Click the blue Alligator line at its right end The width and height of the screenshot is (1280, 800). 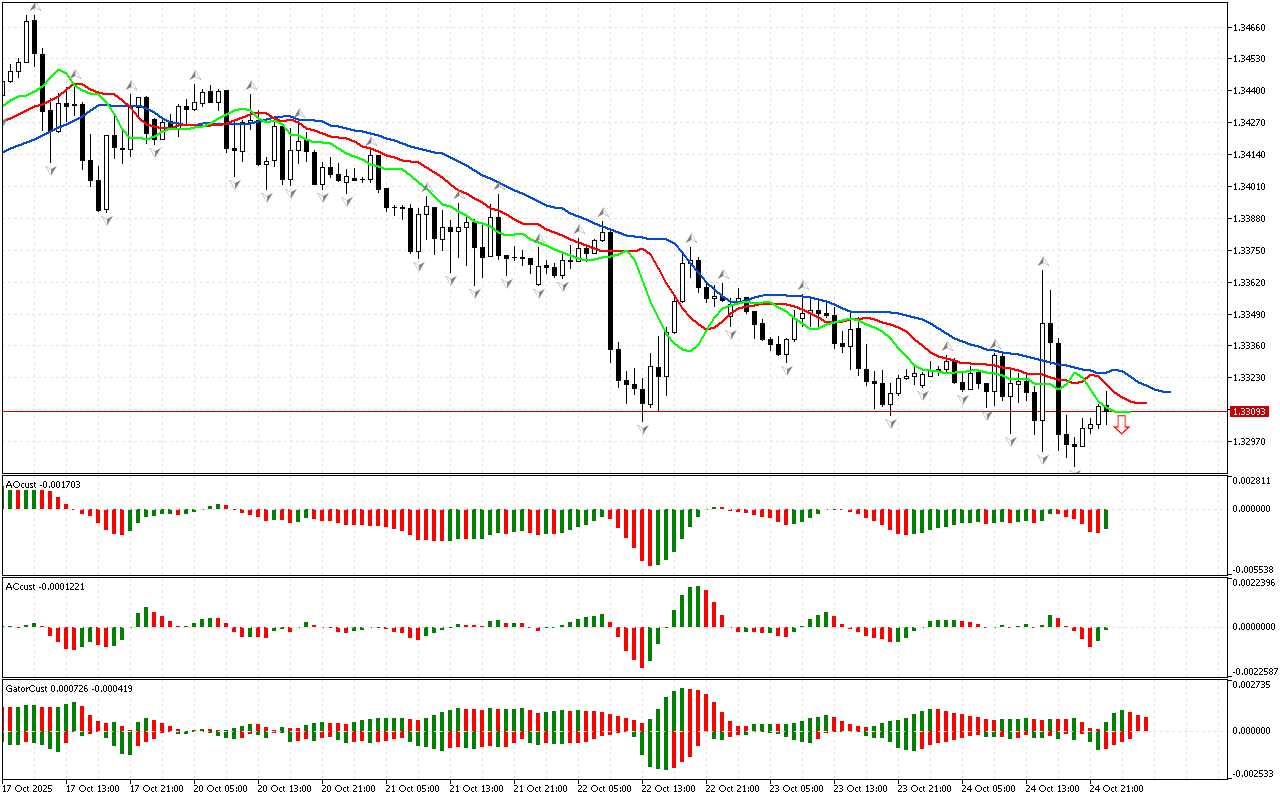1166,391
